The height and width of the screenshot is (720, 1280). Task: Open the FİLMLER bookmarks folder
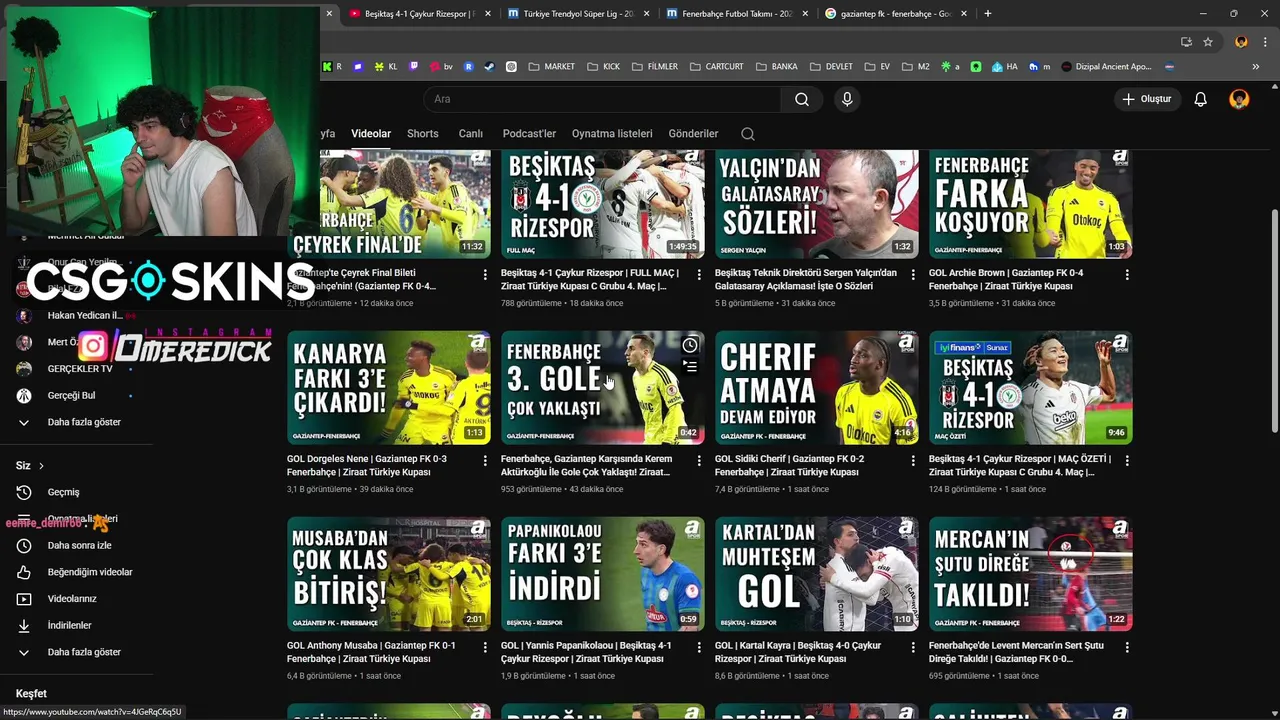654,67
